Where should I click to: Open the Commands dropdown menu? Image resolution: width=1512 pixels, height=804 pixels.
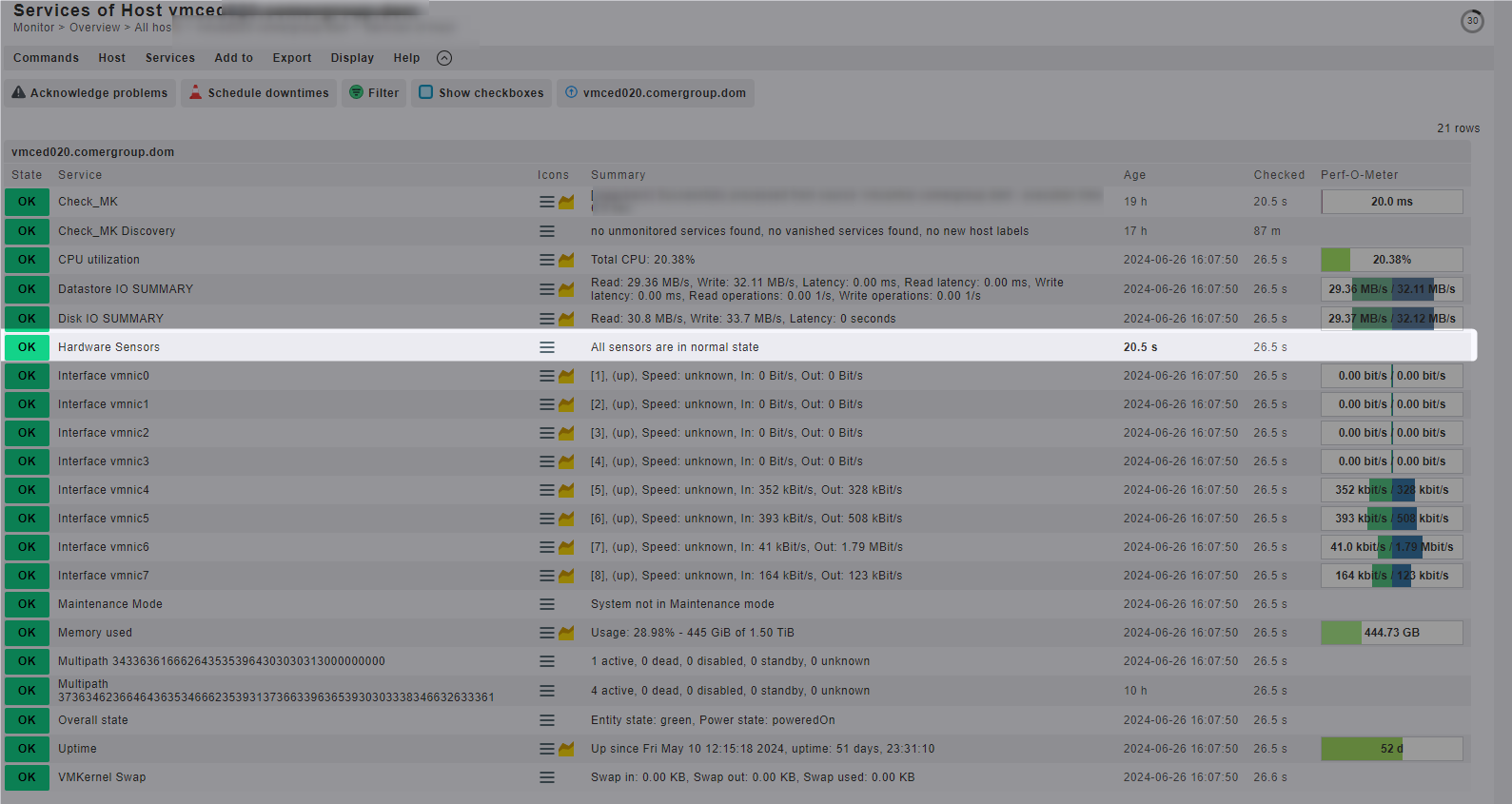[46, 58]
